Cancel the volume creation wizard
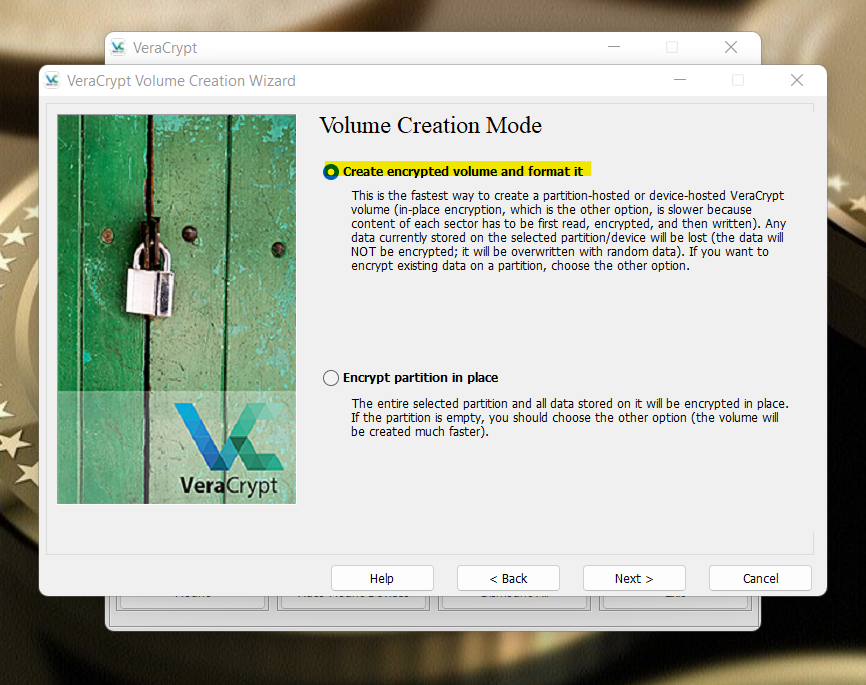866x685 pixels. [760, 578]
